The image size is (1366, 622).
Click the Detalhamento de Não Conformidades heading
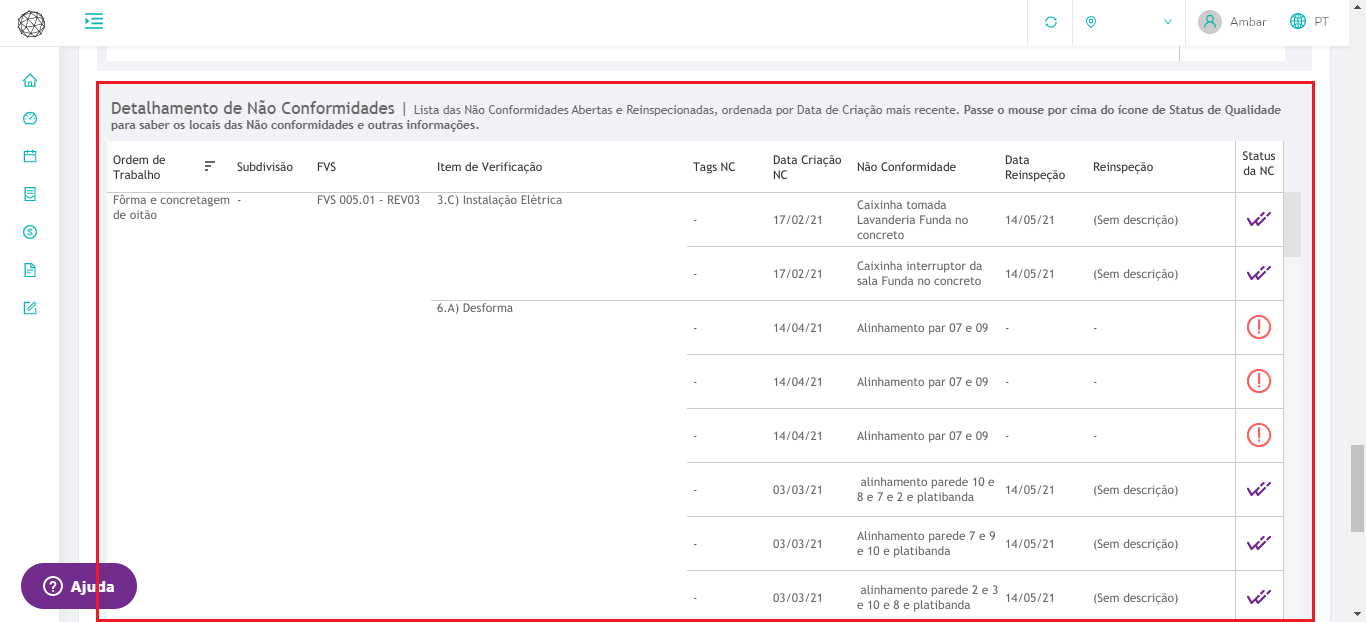(253, 108)
